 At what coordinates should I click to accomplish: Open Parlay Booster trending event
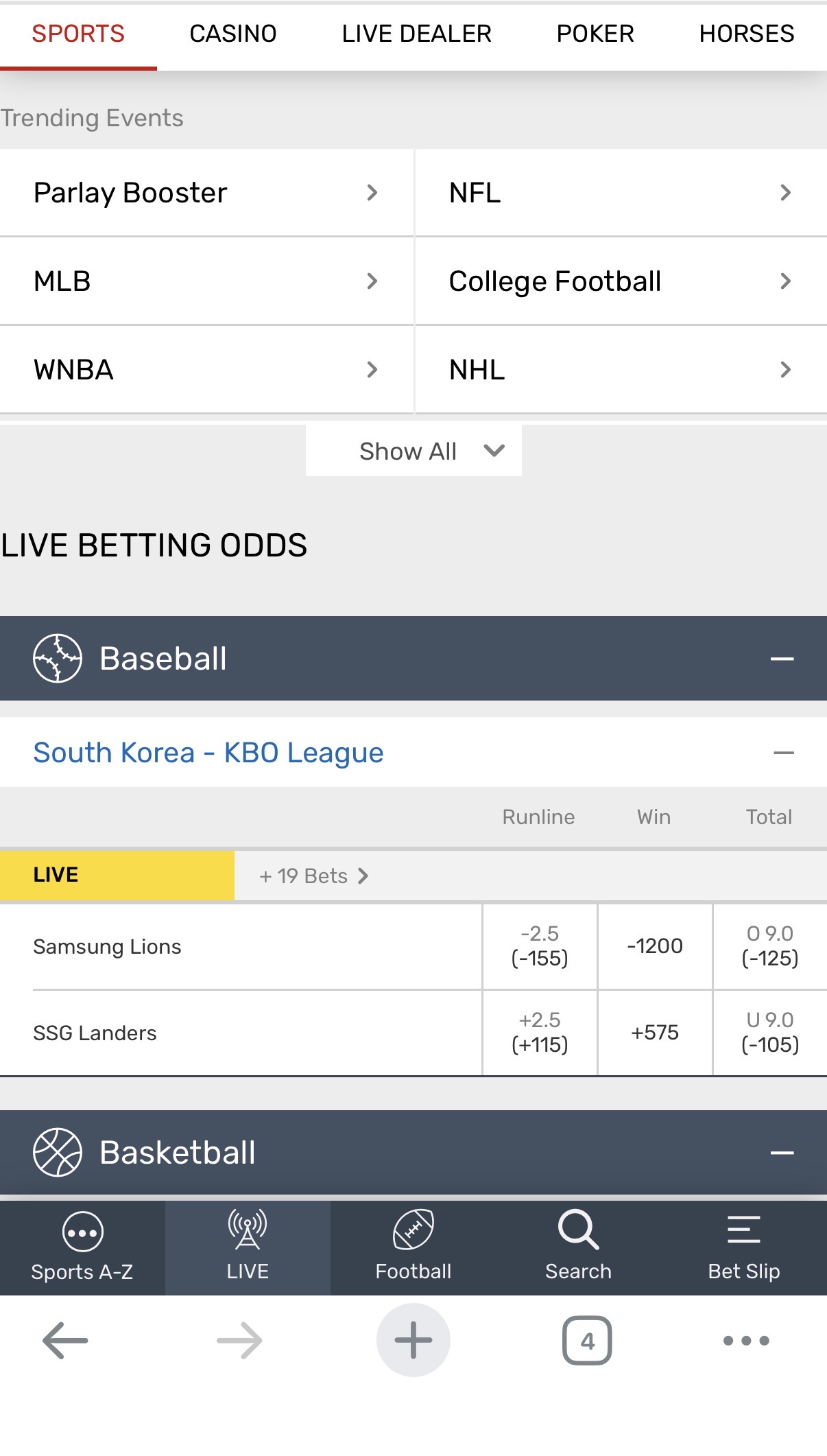206,193
